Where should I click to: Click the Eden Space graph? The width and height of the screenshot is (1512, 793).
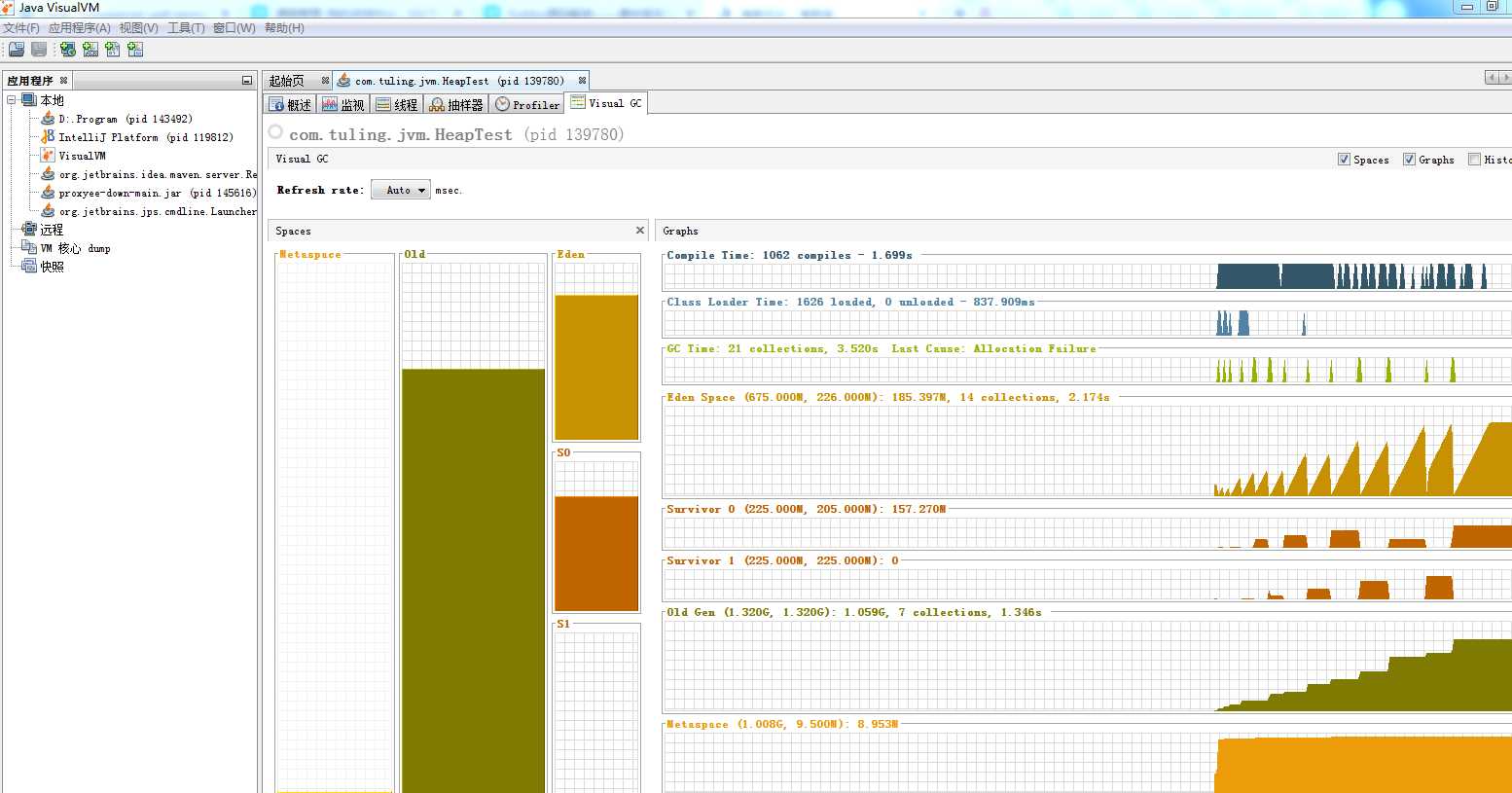1088,451
